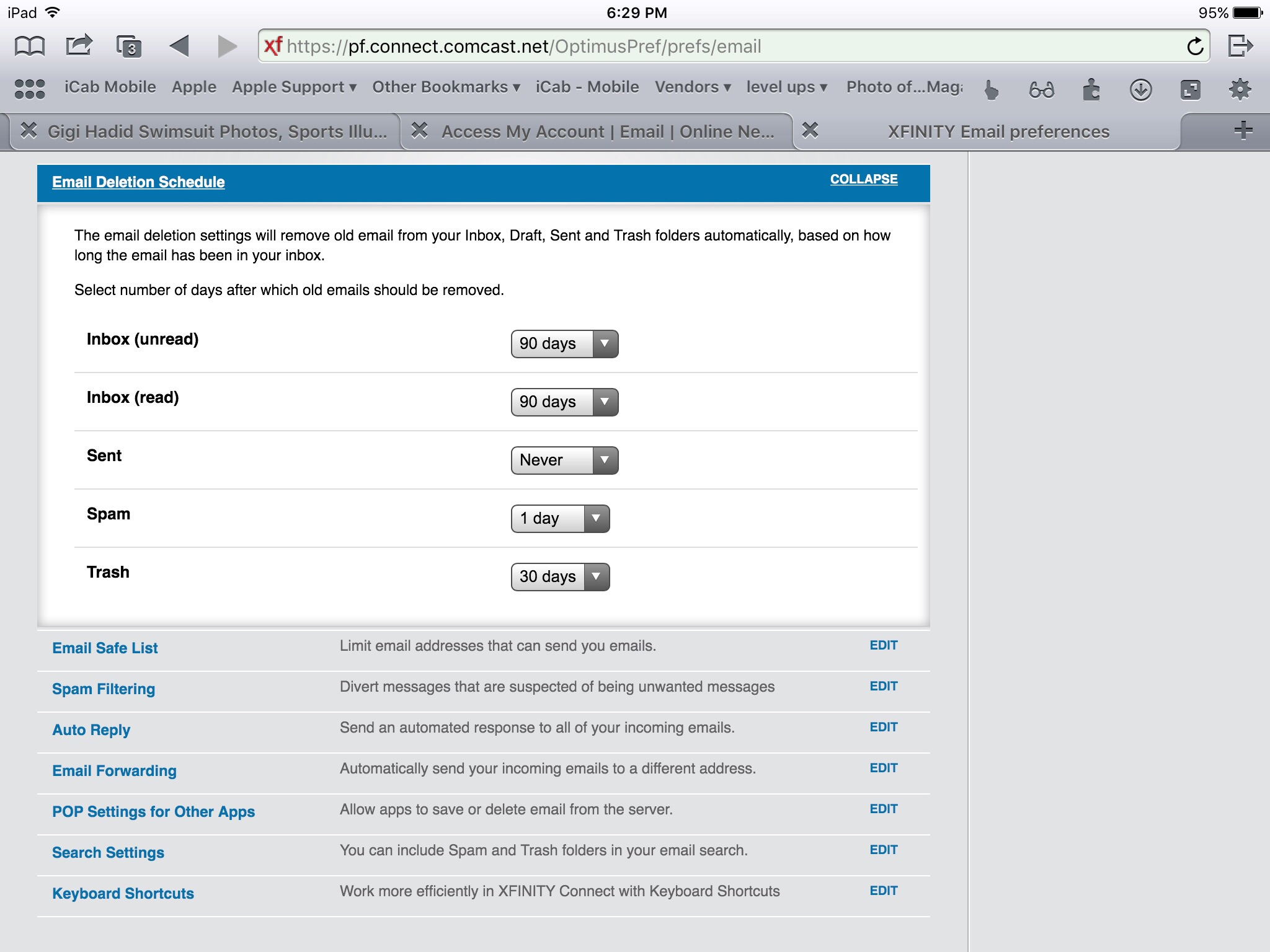
Task: Change Trash 30 days dropdown
Action: (x=560, y=577)
